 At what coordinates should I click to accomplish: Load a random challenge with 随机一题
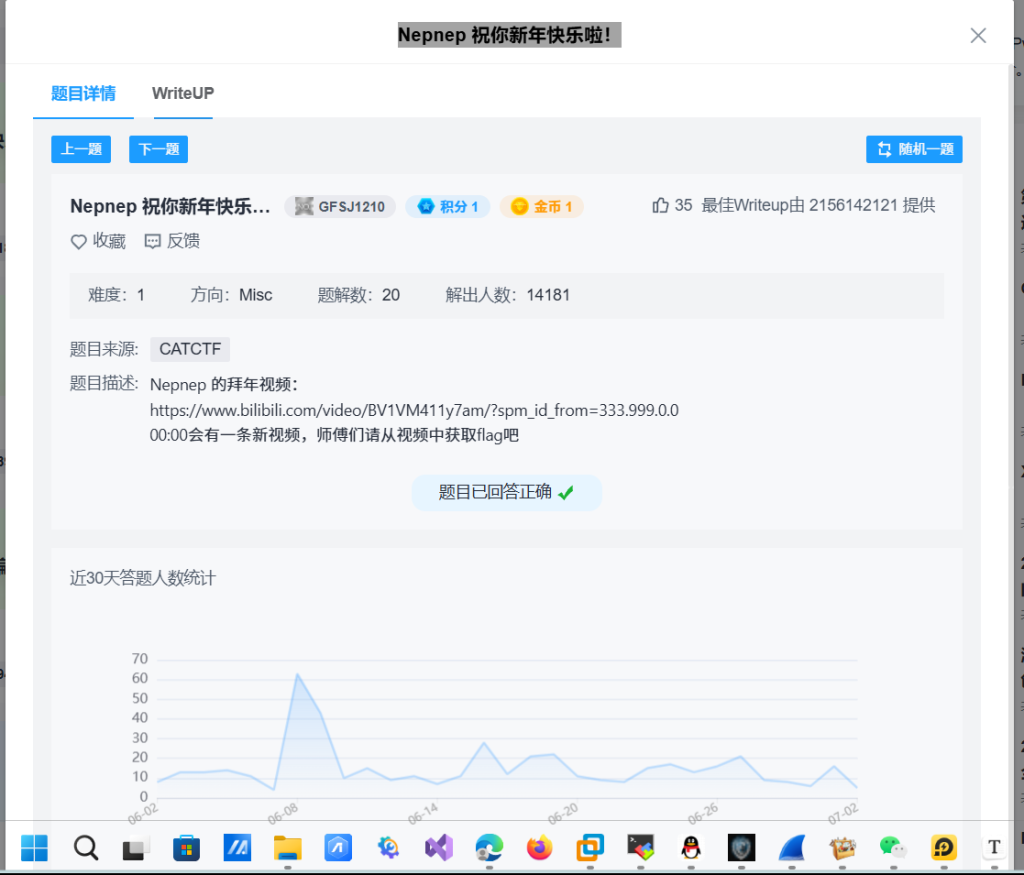pyautogui.click(x=914, y=149)
